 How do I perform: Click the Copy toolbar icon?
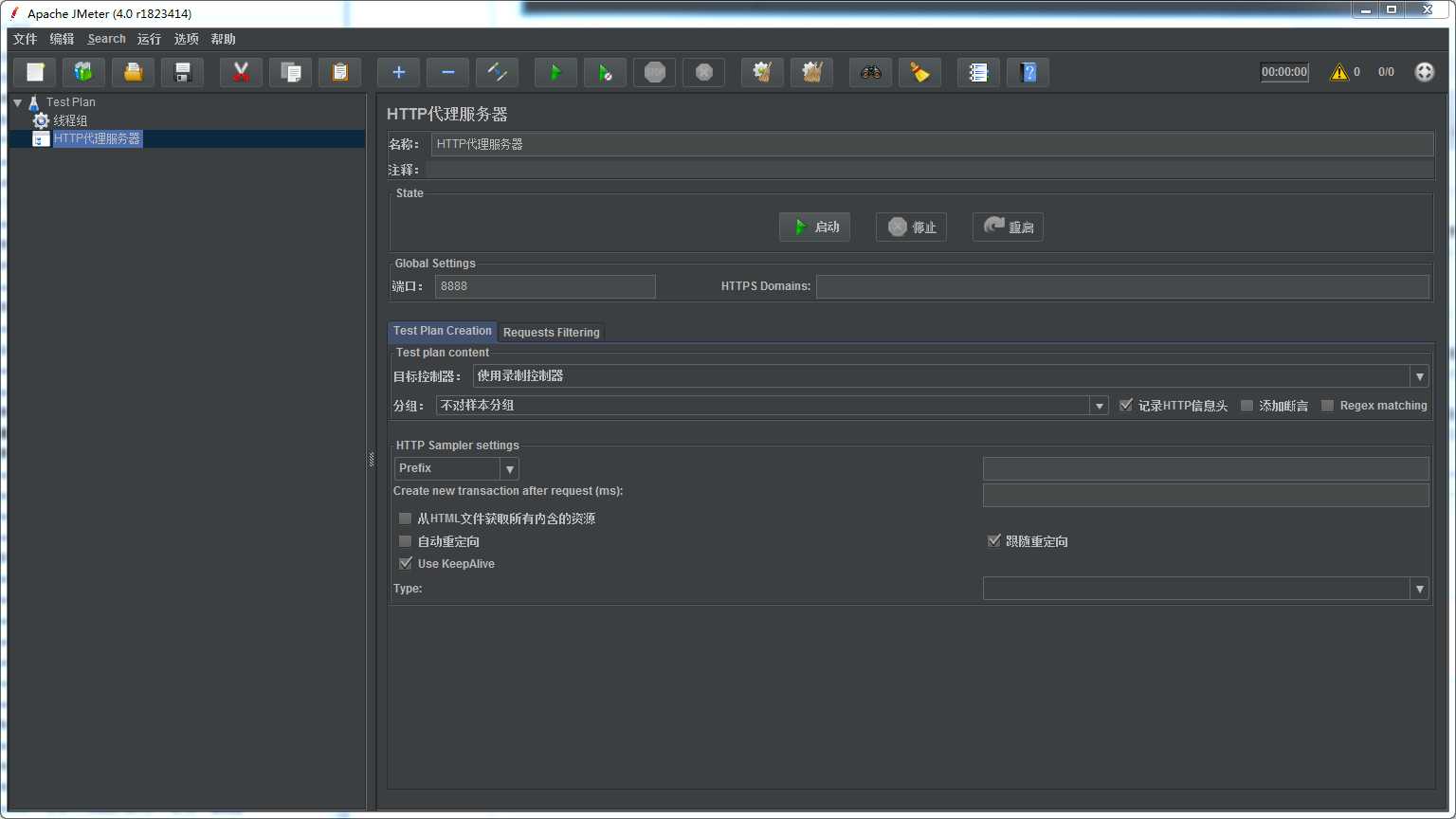coord(291,72)
